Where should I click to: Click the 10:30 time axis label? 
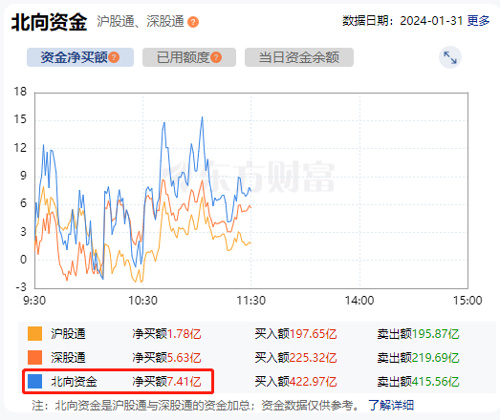point(143,301)
